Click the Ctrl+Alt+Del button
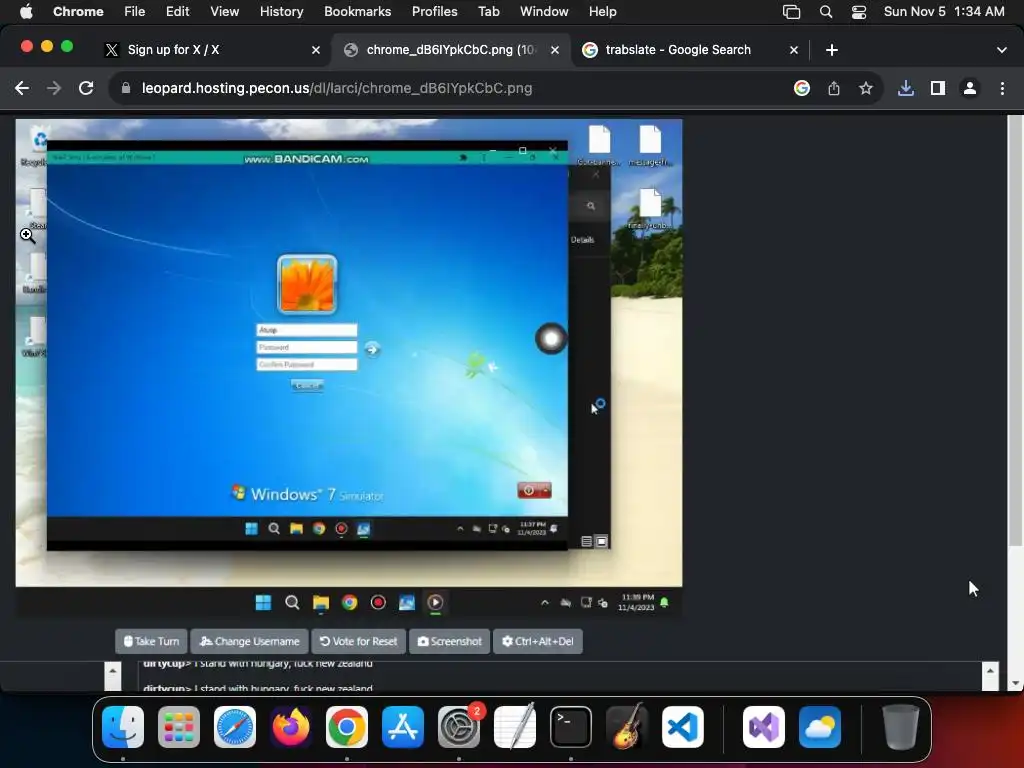 coord(537,641)
